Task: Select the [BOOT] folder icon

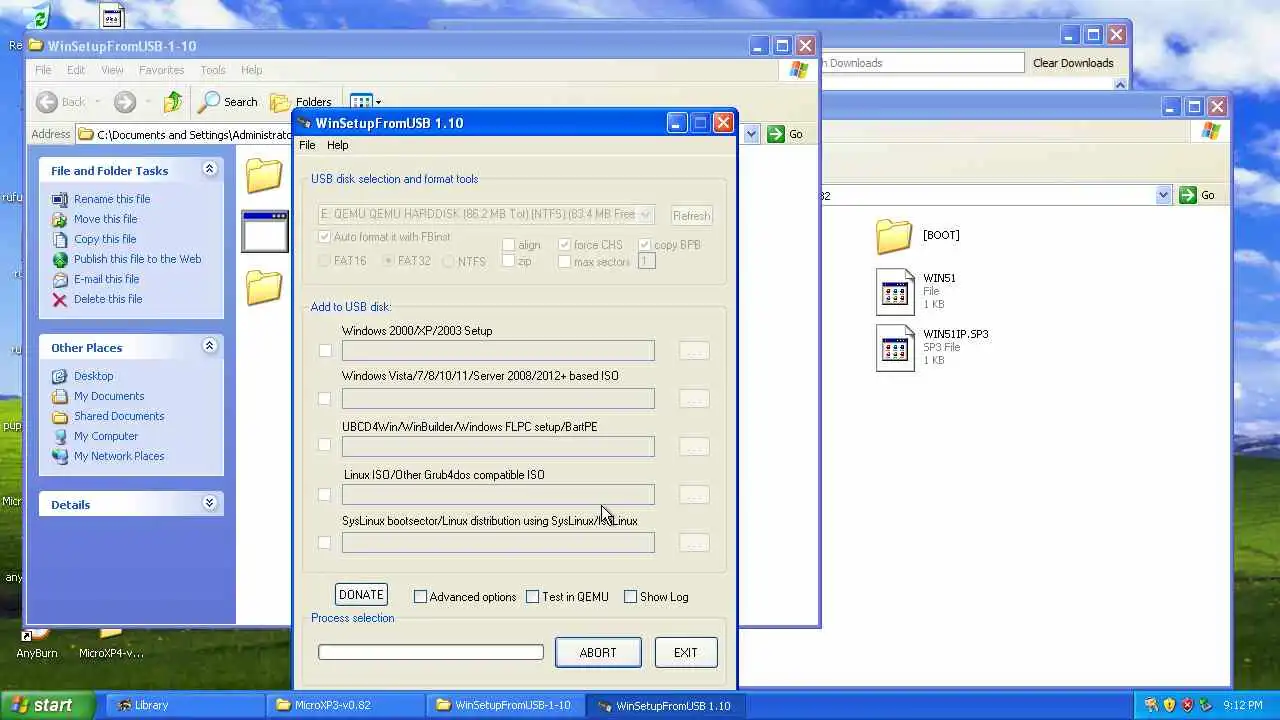Action: tap(894, 236)
